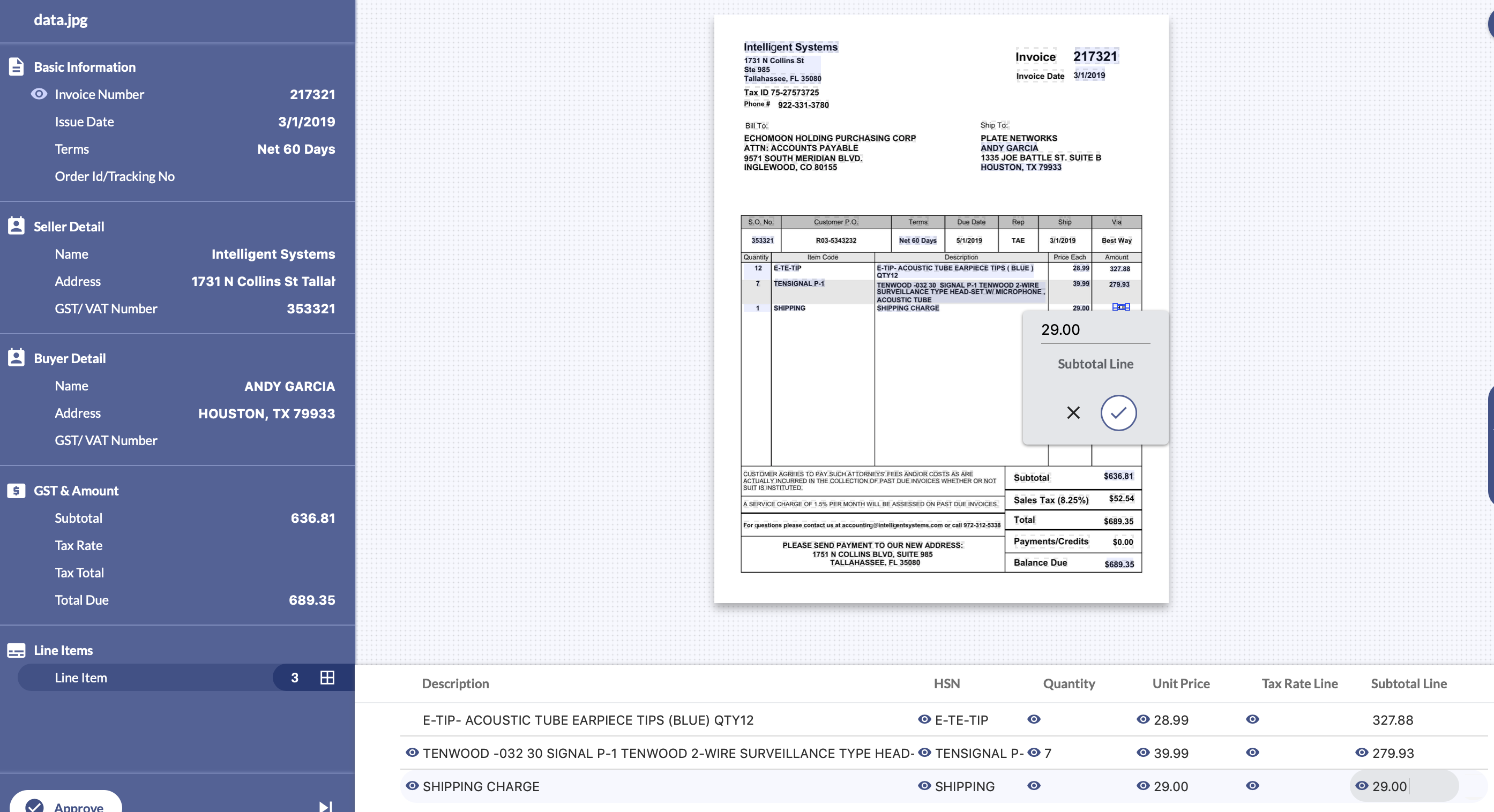1494x812 pixels.
Task: Toggle eye icon next to subtotal 279.93
Action: coord(1362,753)
